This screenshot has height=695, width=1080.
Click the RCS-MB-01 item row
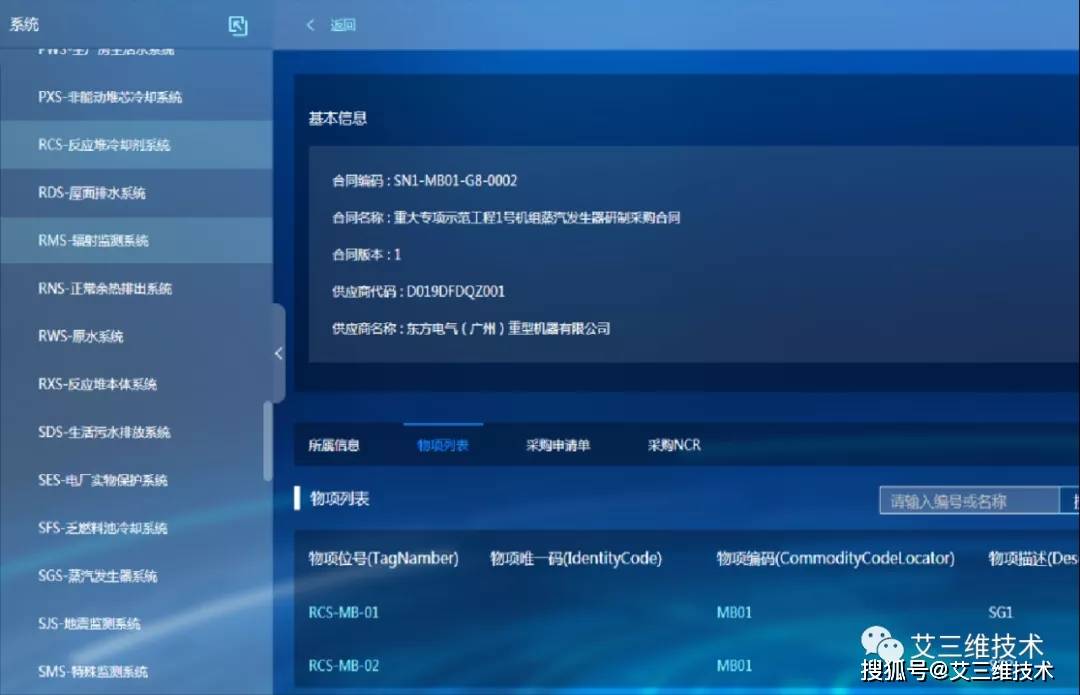coord(345,612)
